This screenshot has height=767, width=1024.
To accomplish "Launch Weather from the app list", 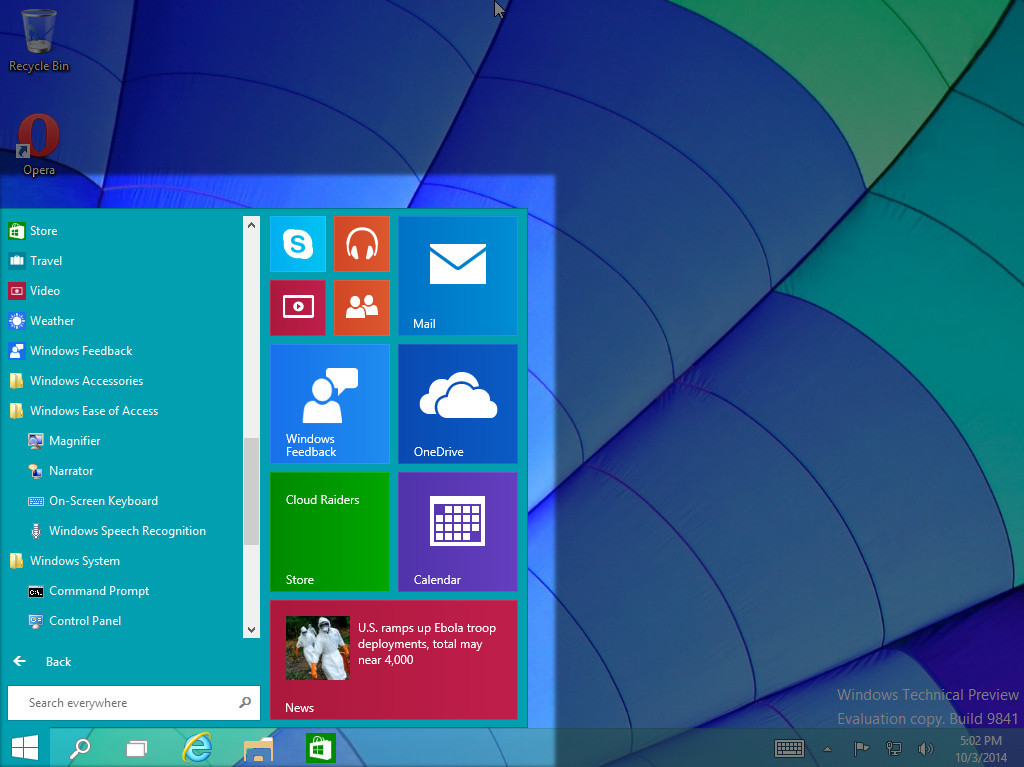I will (124, 321).
